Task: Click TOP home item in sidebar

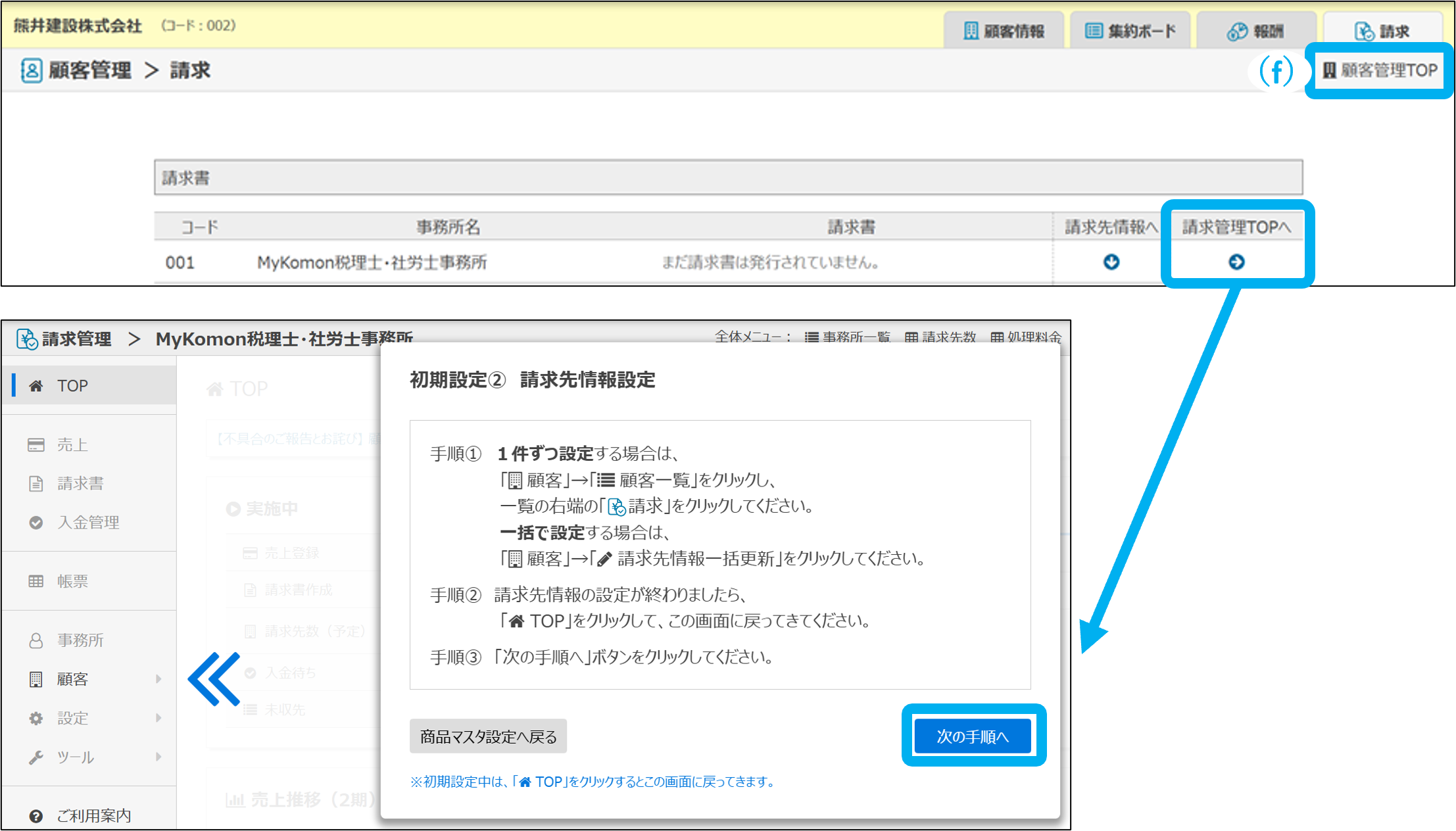Action: pos(72,386)
